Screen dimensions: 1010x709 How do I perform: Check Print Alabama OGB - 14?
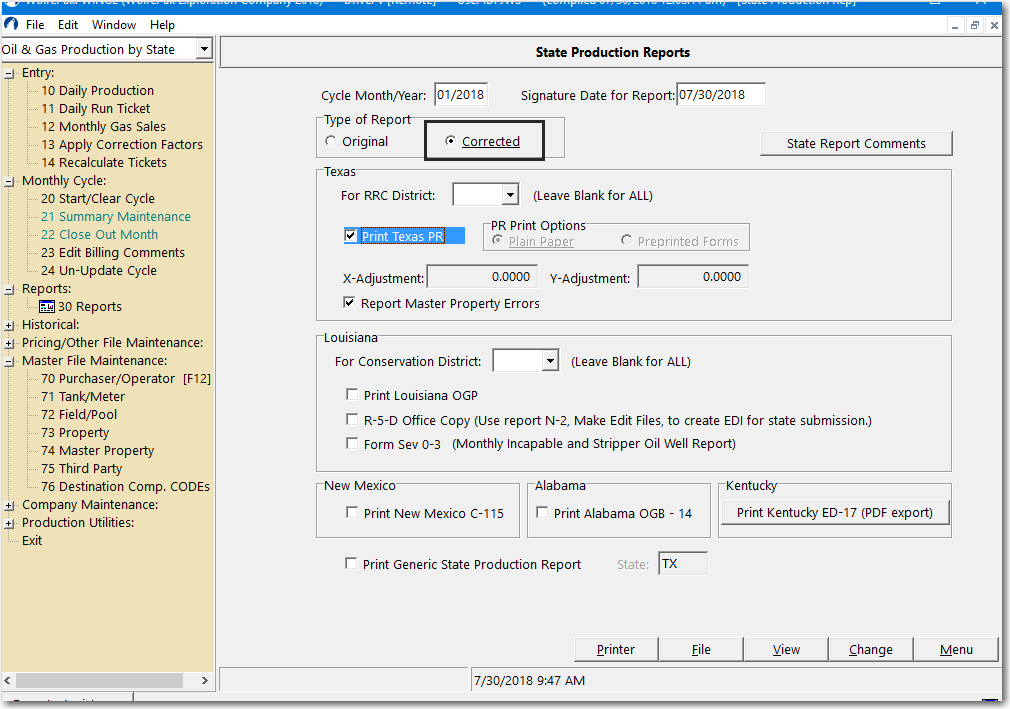541,513
